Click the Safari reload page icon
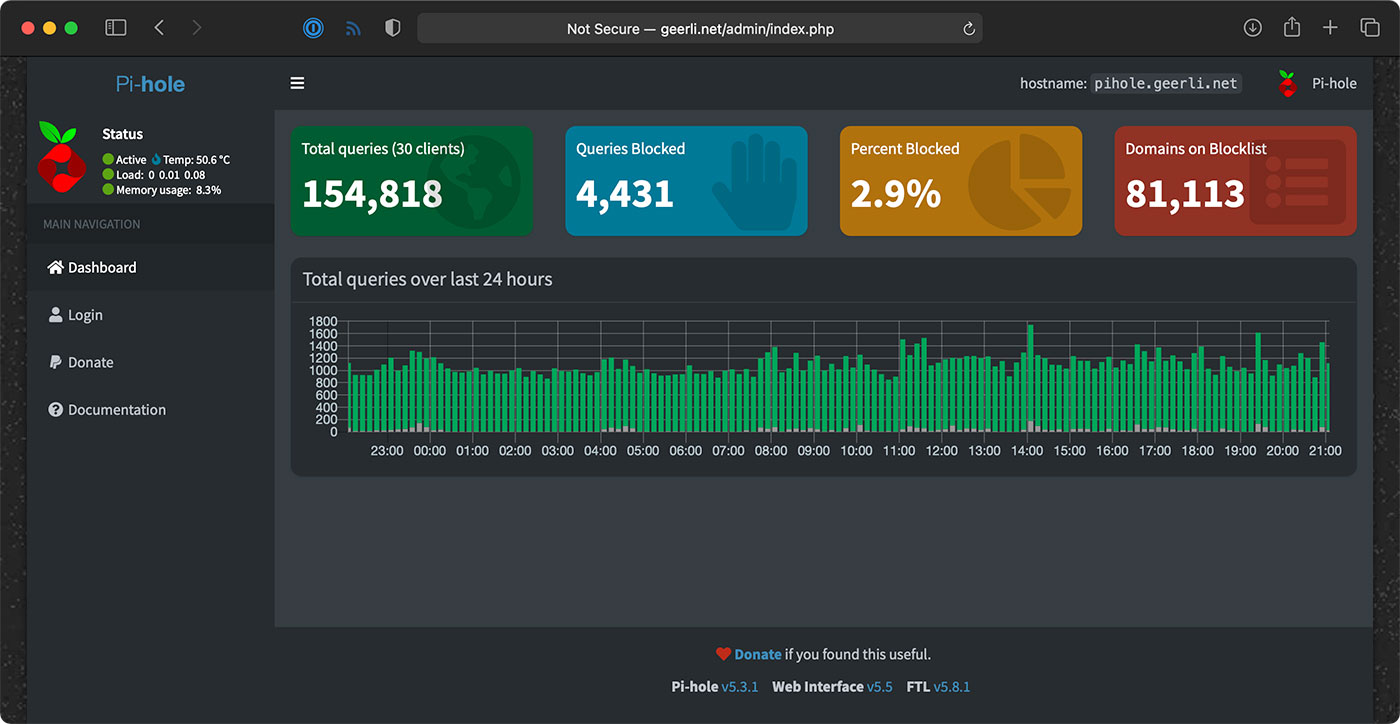This screenshot has width=1400, height=724. pos(968,29)
